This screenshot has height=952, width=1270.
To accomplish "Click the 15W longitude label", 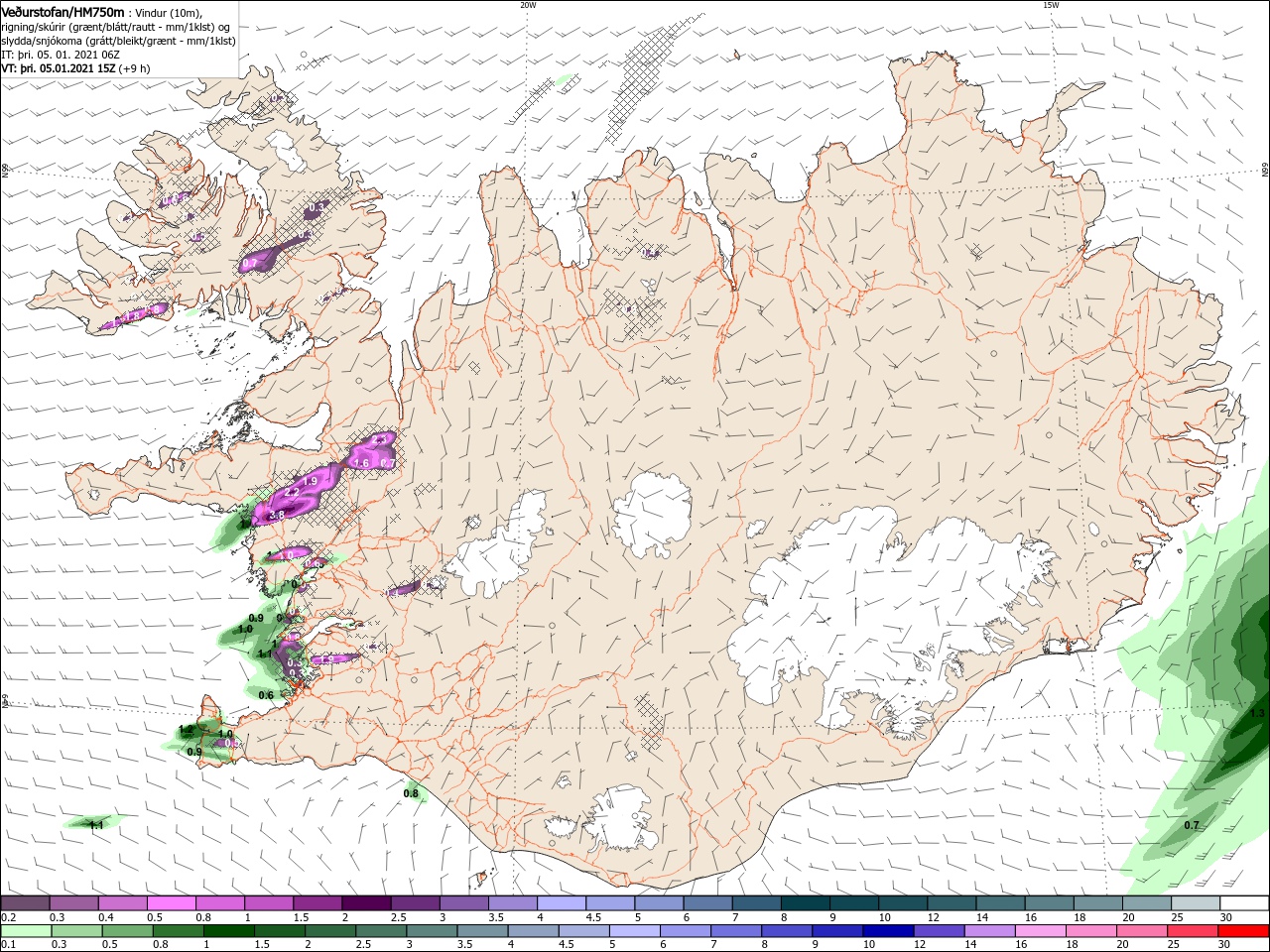I will (1051, 5).
